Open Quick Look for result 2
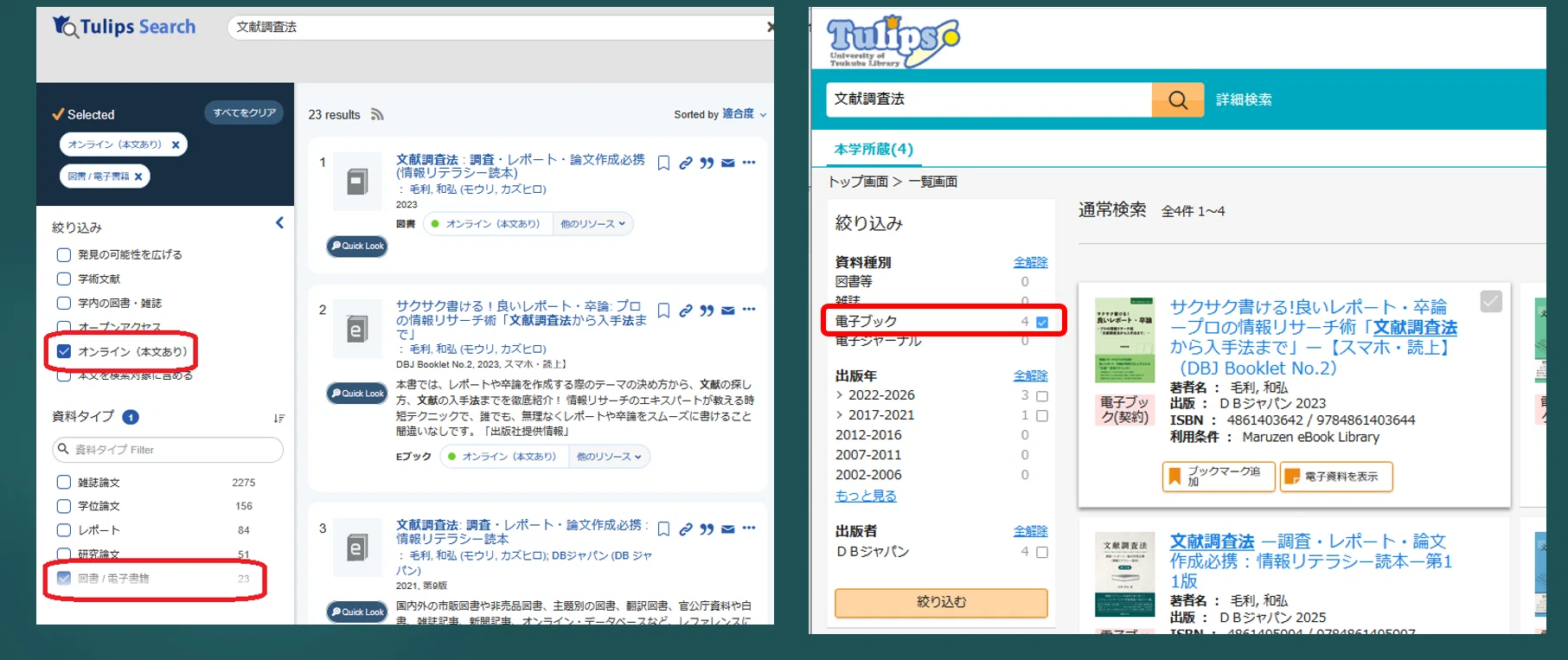Screen dimensions: 1568x660 click(x=357, y=393)
